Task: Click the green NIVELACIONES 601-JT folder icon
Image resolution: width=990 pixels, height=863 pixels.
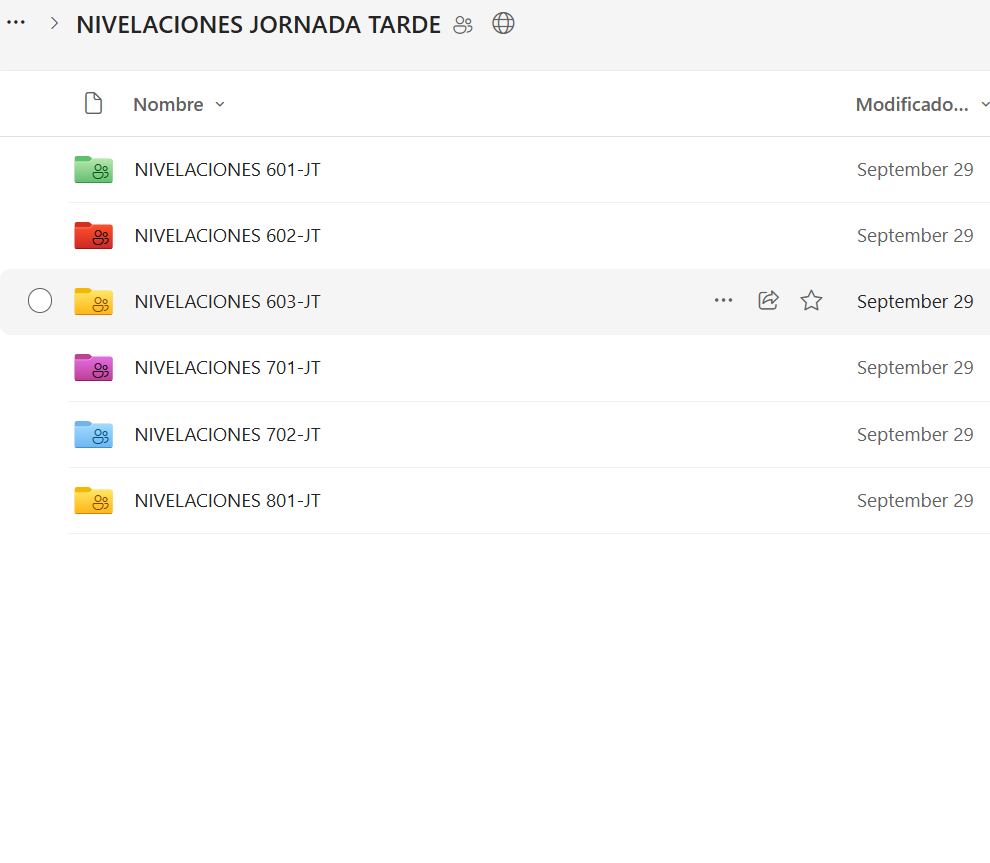Action: coord(93,170)
